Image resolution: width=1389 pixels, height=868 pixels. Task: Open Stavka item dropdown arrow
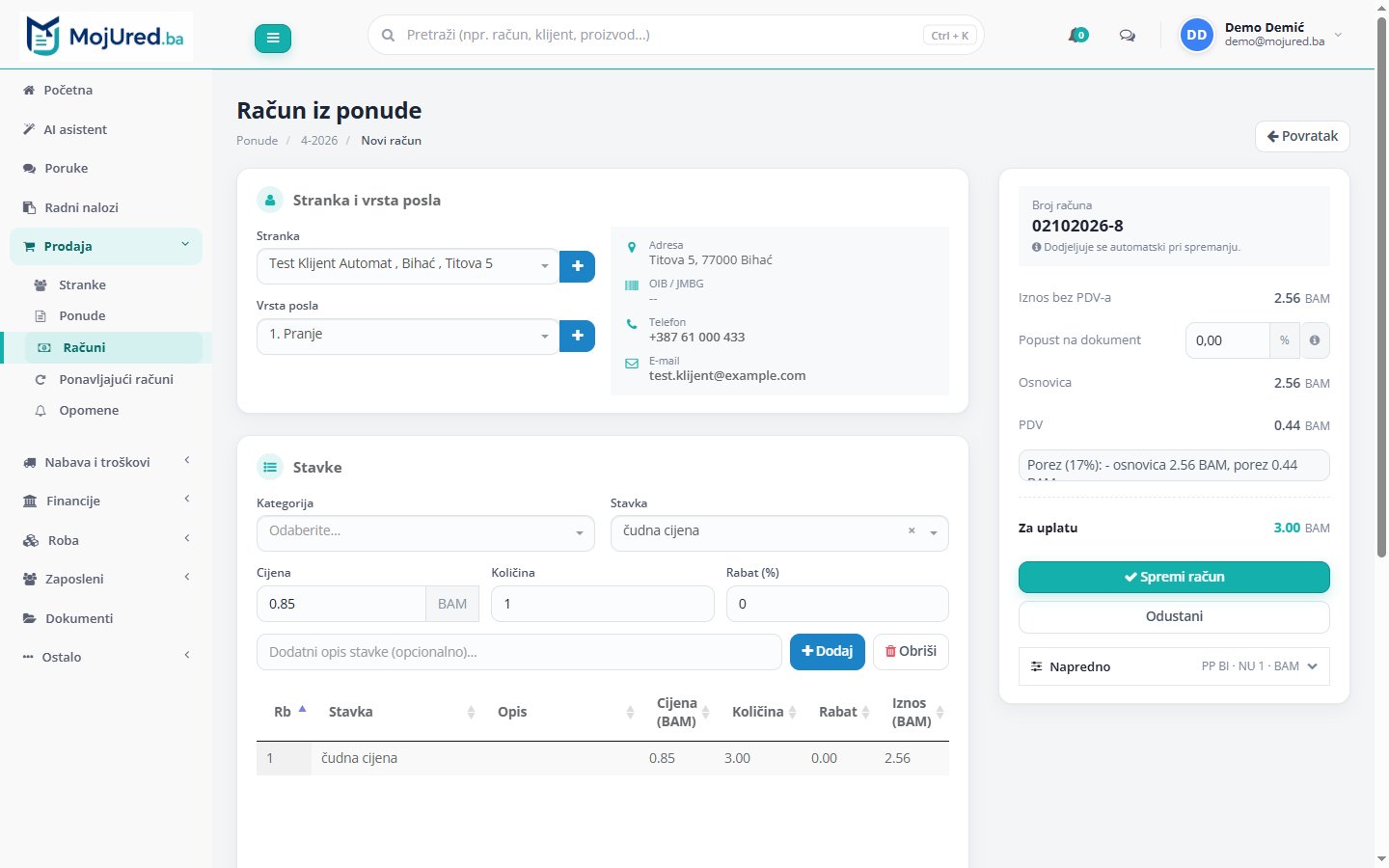pyautogui.click(x=934, y=532)
